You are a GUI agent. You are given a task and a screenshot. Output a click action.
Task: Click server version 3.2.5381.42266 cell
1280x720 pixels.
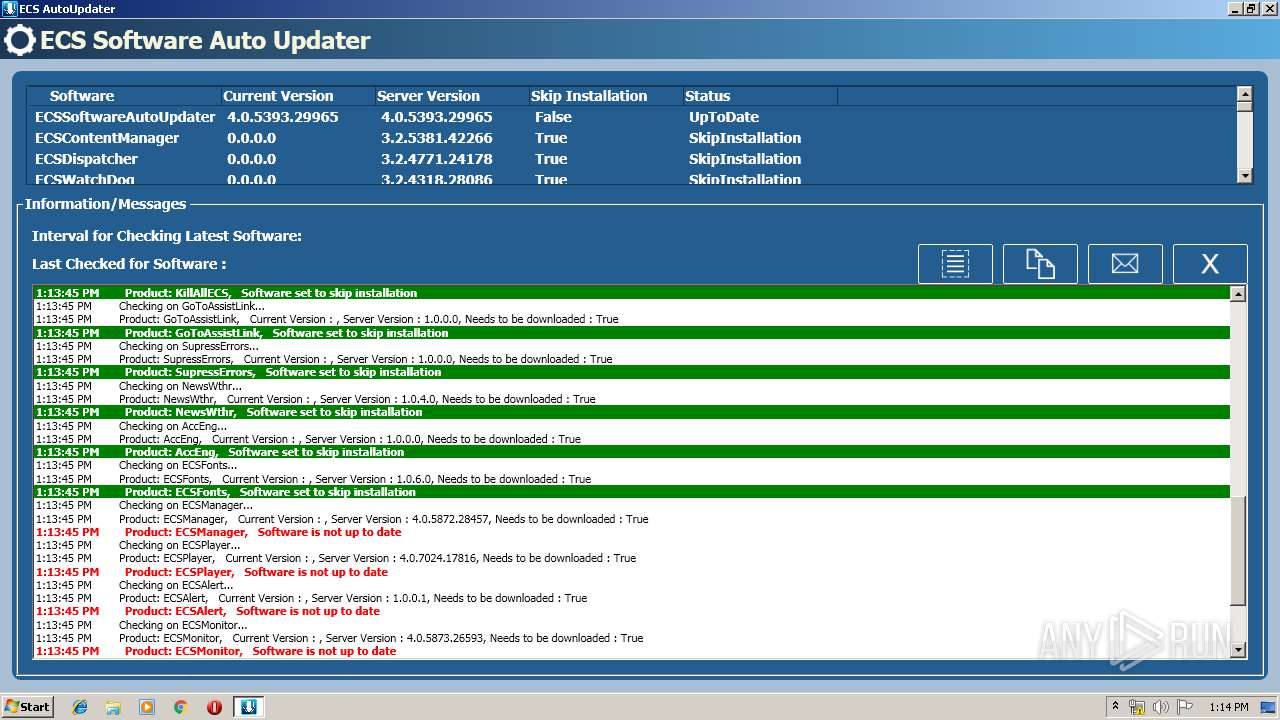click(x=437, y=138)
